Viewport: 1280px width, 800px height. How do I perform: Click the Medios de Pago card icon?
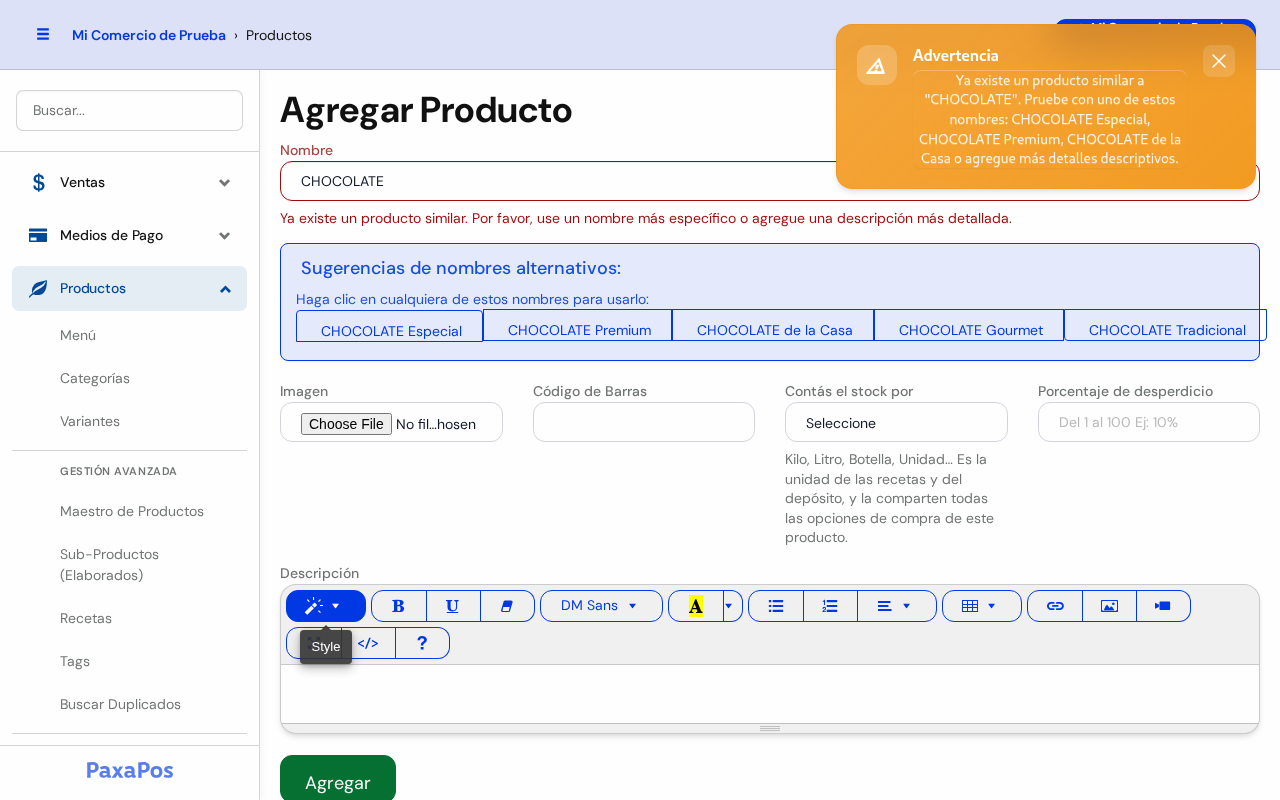pyautogui.click(x=38, y=235)
